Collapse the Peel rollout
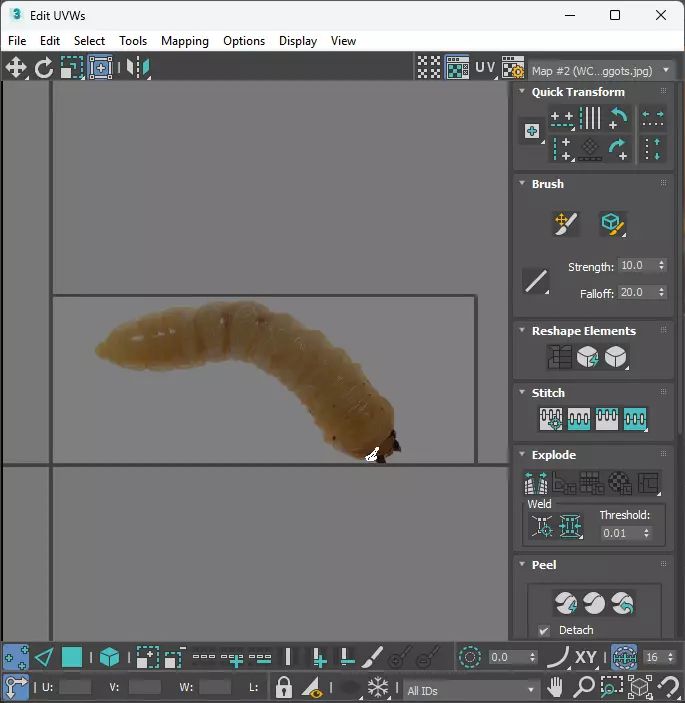 522,564
